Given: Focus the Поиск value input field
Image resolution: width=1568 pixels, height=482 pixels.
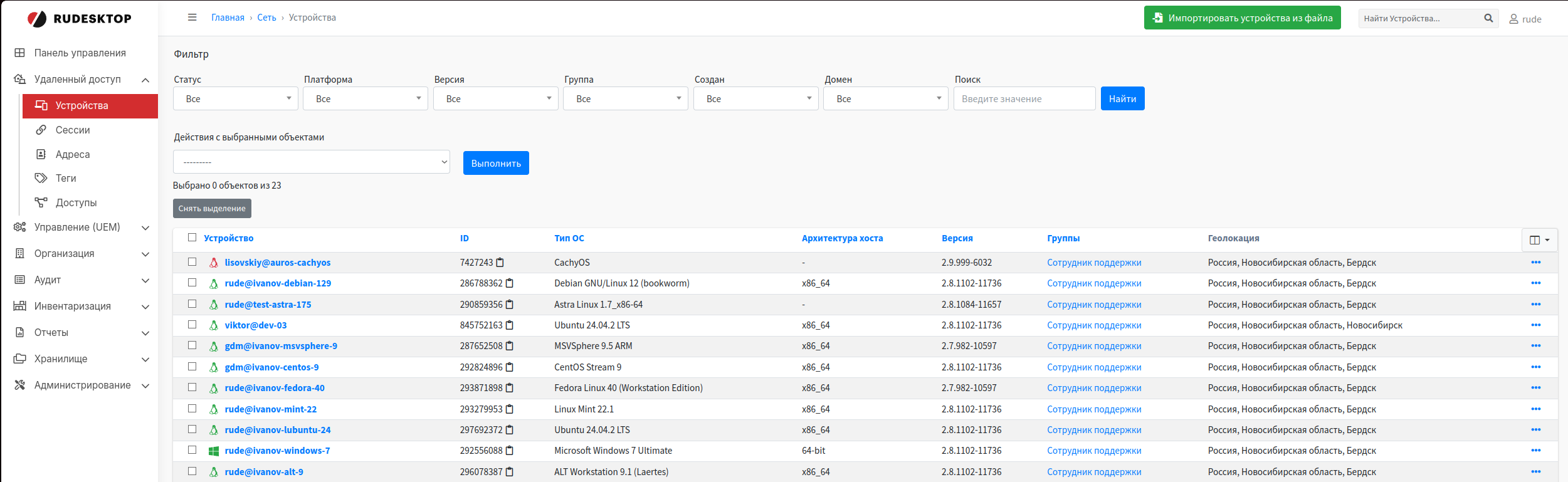Looking at the screenshot, I should 1024,98.
